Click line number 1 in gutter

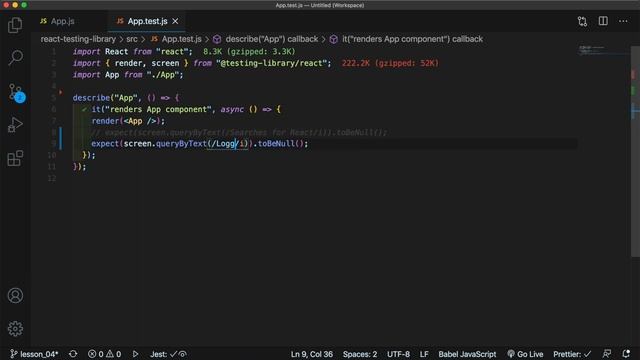[53, 52]
